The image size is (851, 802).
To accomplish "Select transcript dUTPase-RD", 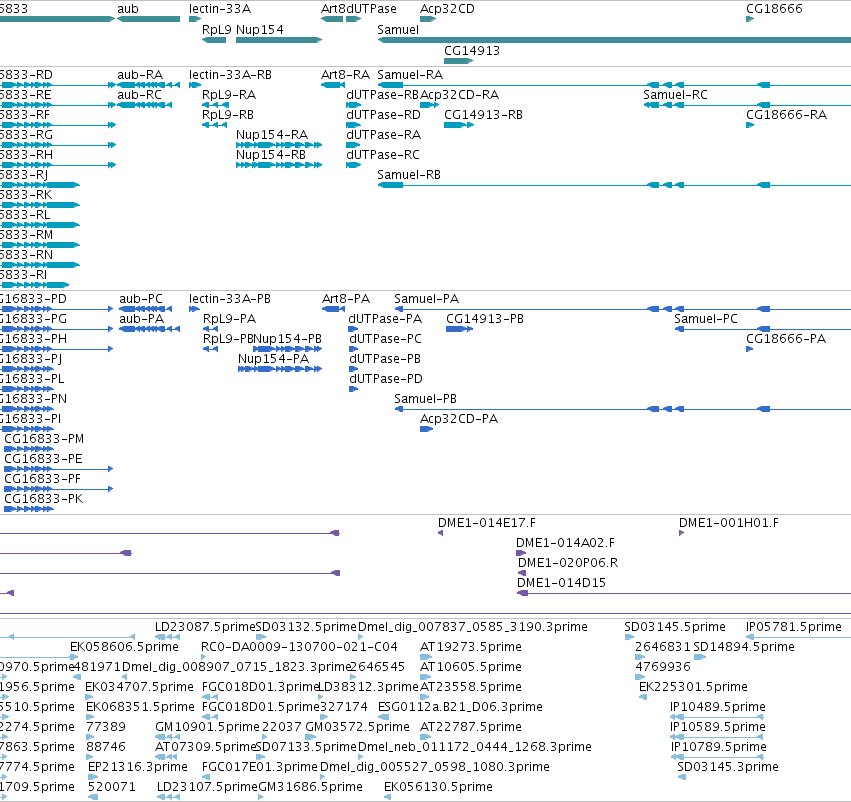I will (383, 114).
